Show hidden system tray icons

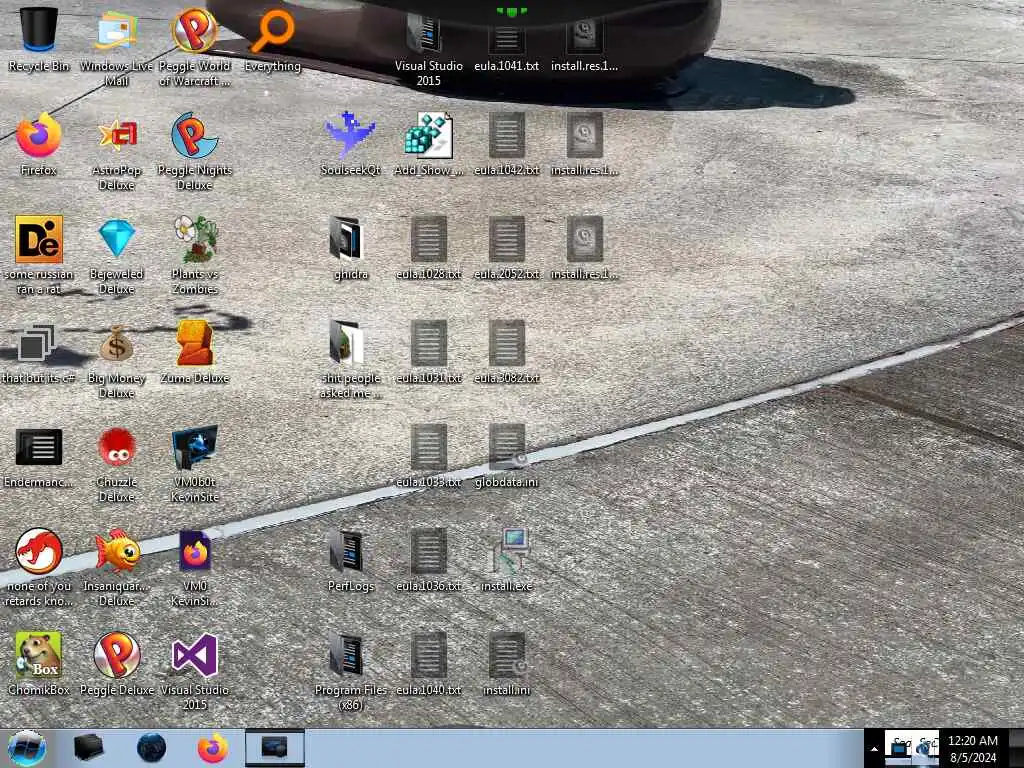[874, 749]
